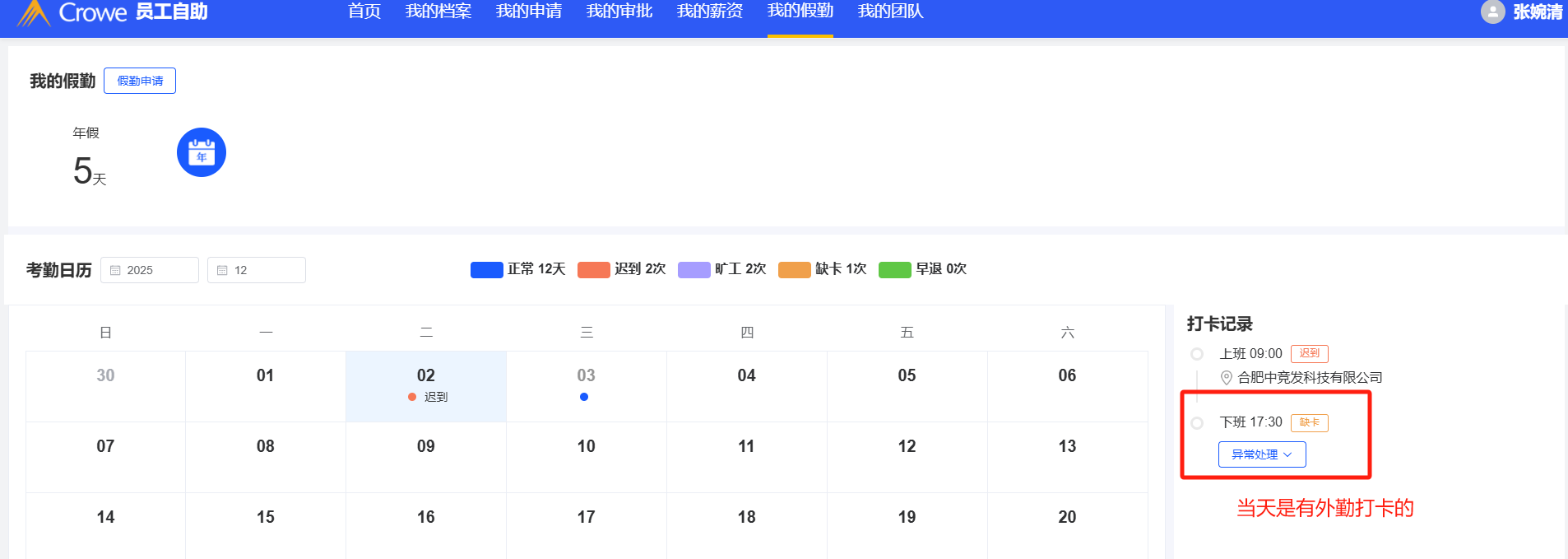Click the 打卡记录 heading
This screenshot has width=1568, height=559.
click(1220, 324)
